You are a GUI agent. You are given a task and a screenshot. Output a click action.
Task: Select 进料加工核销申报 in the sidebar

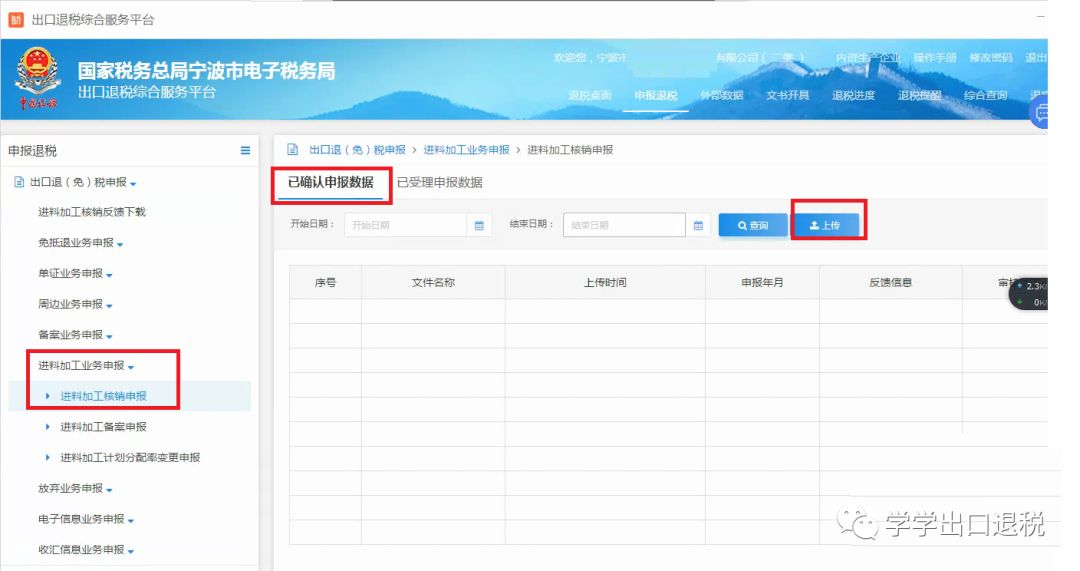[103, 396]
